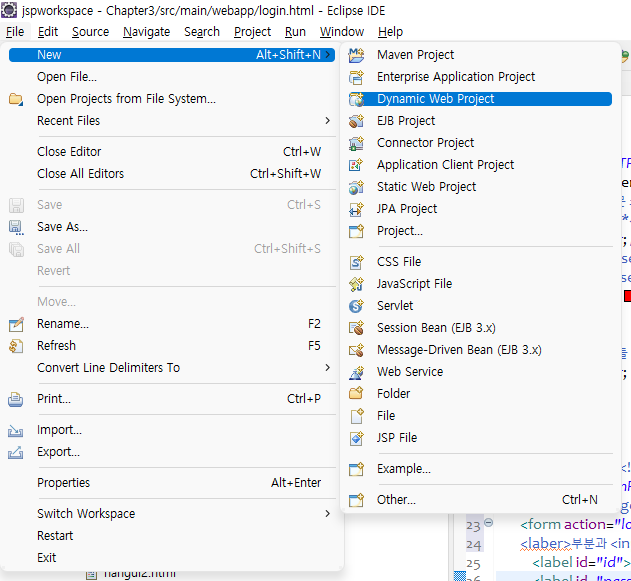Click the Print printer icon
Viewport: 631px width, 581px height.
[x=15, y=399]
